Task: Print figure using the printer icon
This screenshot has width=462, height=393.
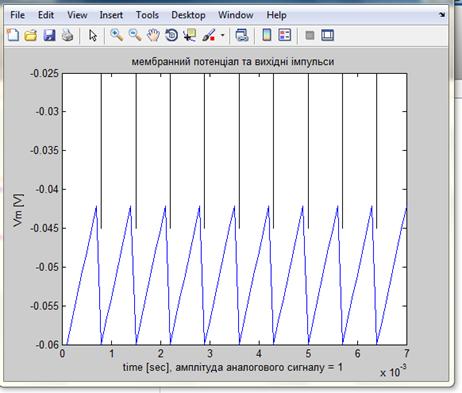Action: (68, 35)
